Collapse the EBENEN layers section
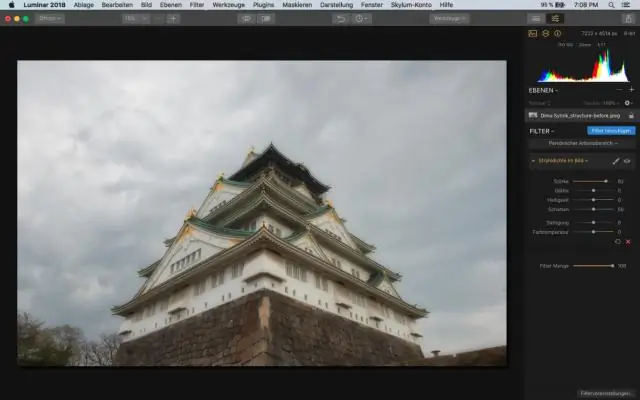The image size is (640, 400). [x=543, y=90]
